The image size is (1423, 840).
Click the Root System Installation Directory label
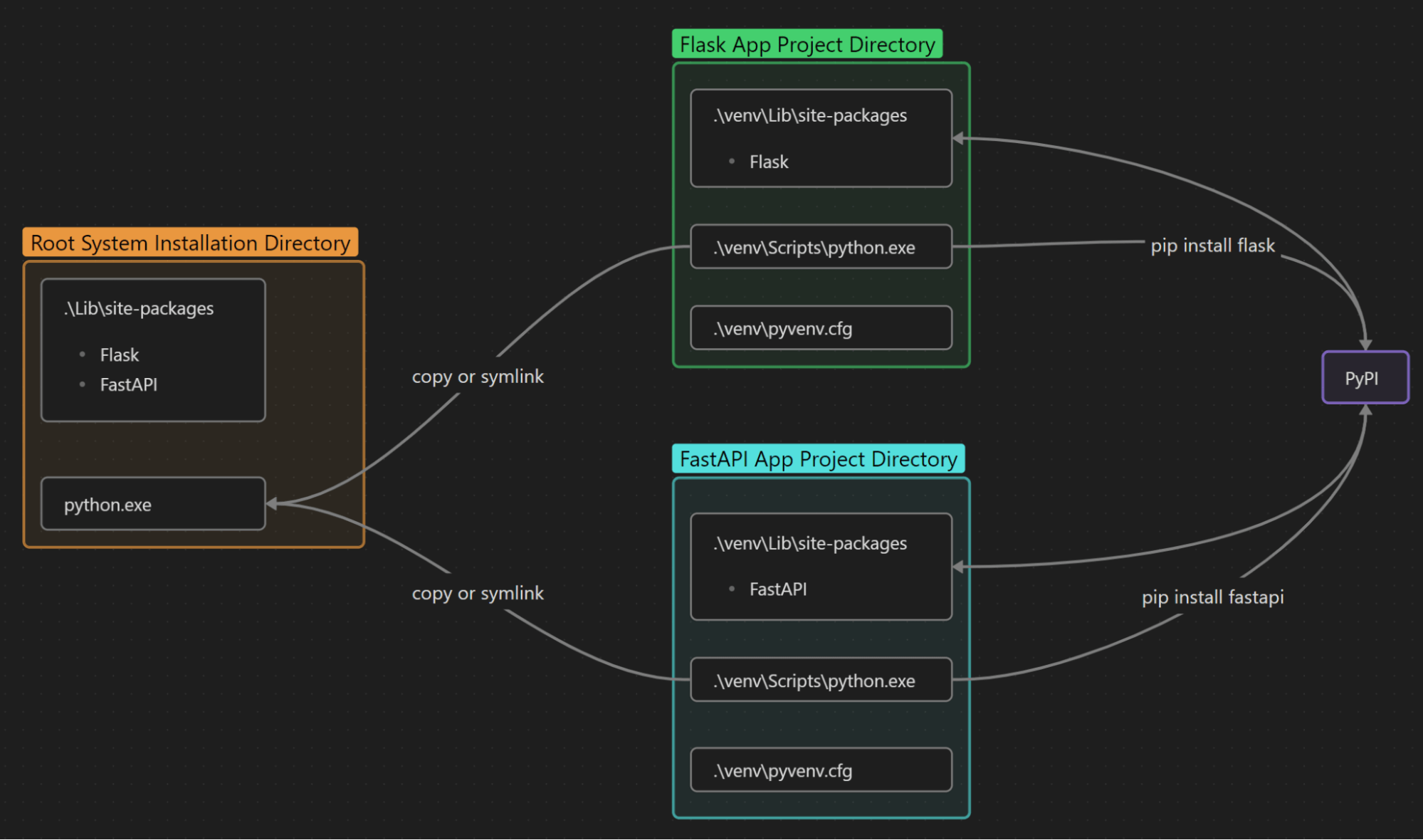tap(190, 243)
